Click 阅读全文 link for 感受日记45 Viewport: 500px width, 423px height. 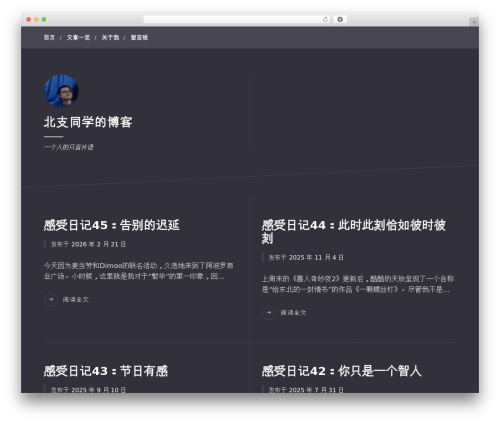[x=76, y=299]
